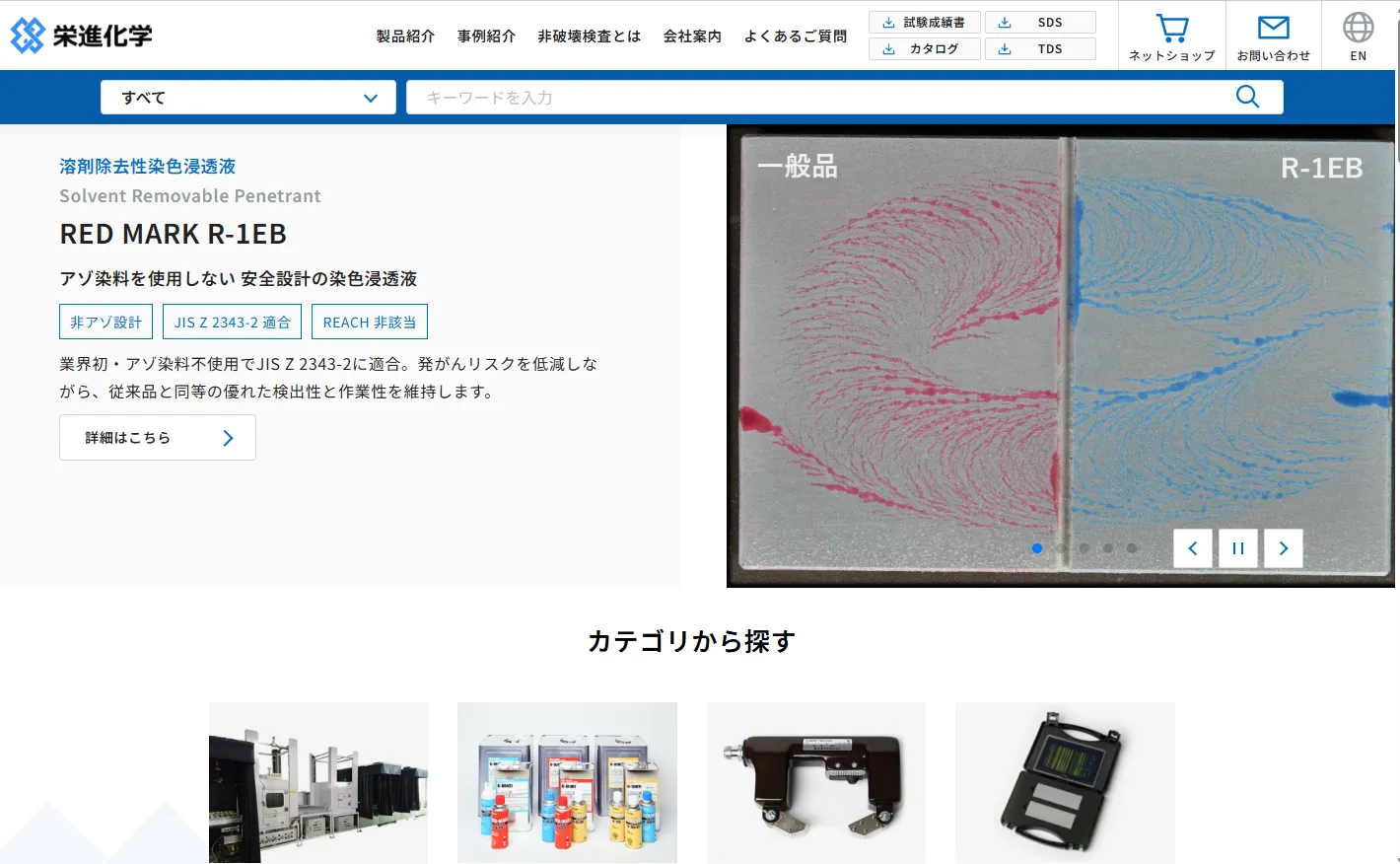Image resolution: width=1400 pixels, height=864 pixels.
Task: Click the search magnifier icon
Action: pyautogui.click(x=1247, y=97)
